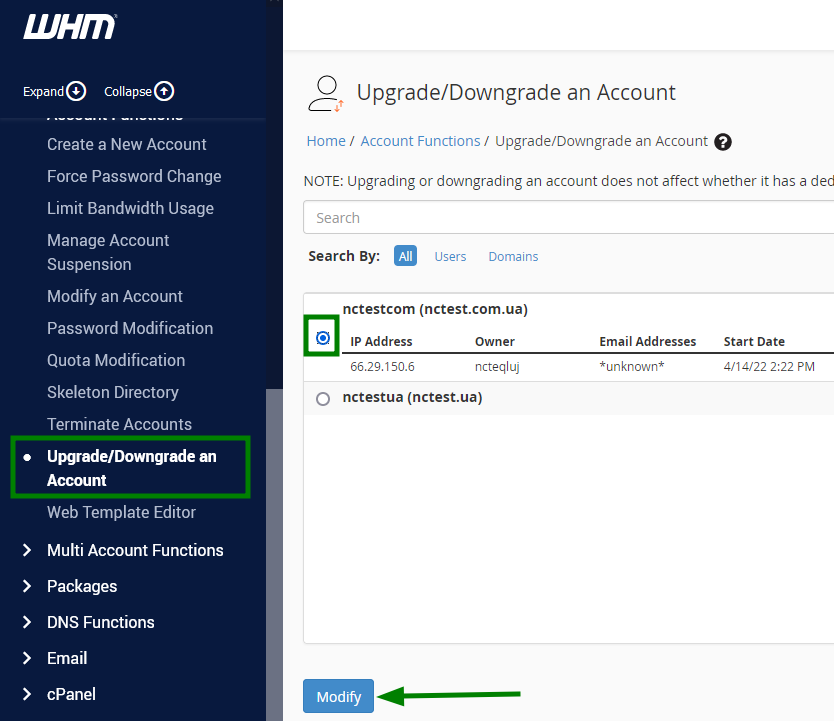The image size is (834, 721).
Task: Open Manage Account Suspension
Action: coord(108,252)
